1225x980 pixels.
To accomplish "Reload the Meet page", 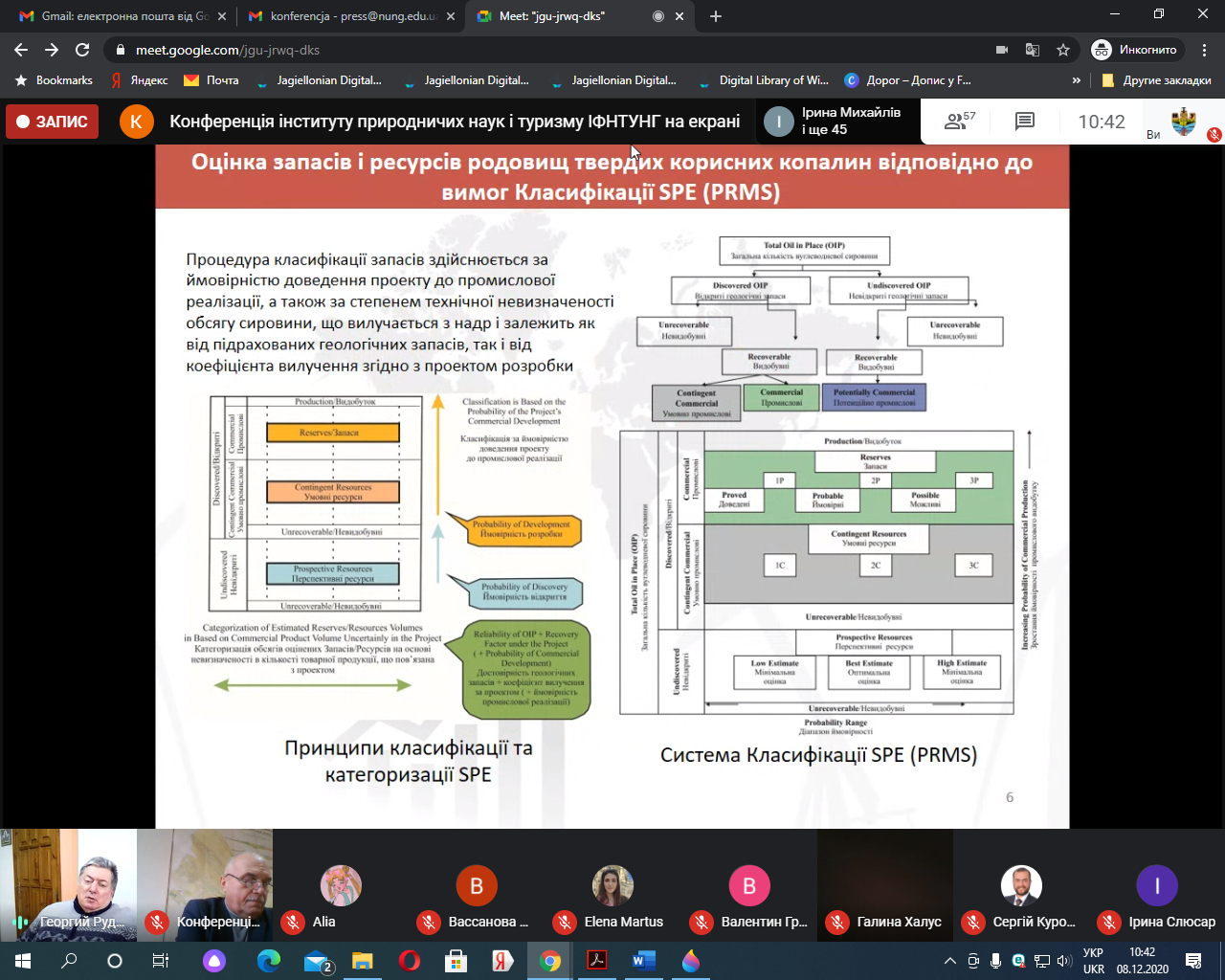I will [82, 50].
